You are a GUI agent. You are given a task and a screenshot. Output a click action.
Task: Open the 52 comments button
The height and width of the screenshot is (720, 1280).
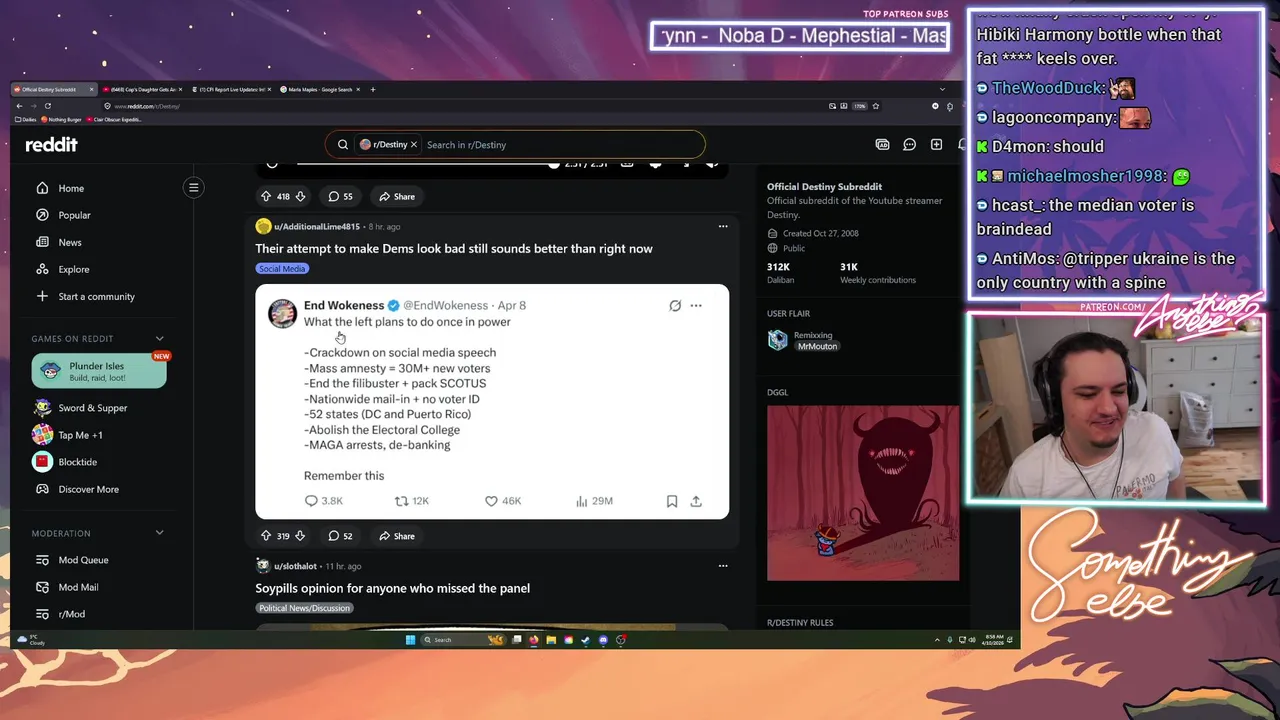tap(341, 537)
